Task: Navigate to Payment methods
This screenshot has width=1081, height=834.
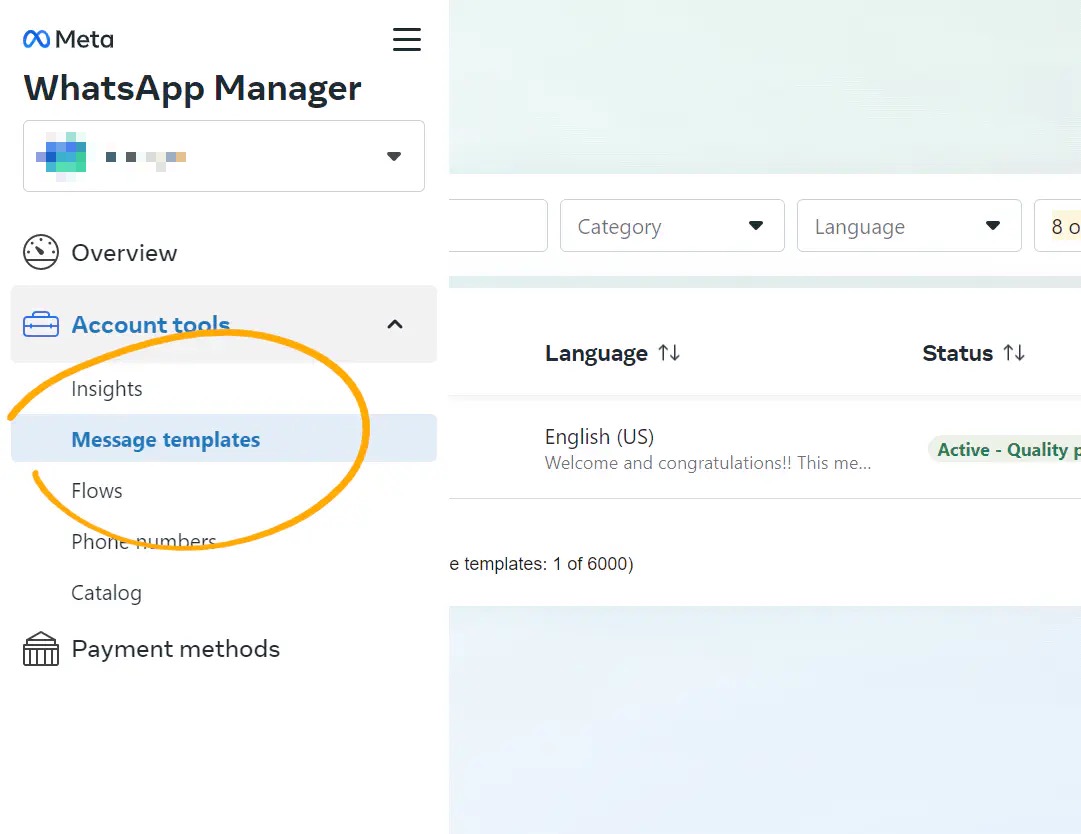Action: coord(176,649)
